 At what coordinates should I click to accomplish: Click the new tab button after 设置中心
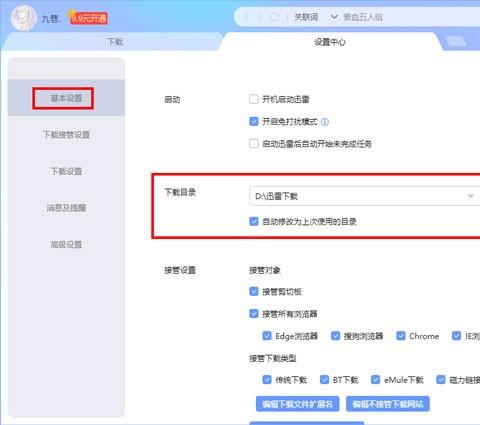(456, 42)
